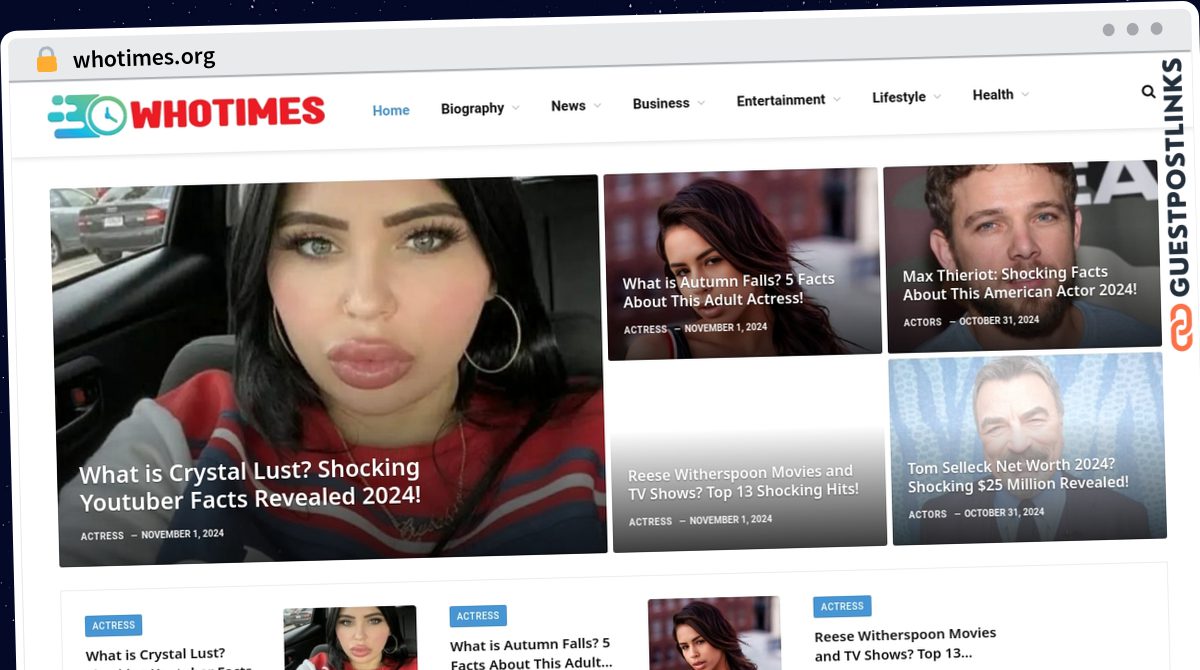1200x670 pixels.
Task: Click November 1, 2024 date on Reese Witherspoon hero
Action: click(731, 520)
